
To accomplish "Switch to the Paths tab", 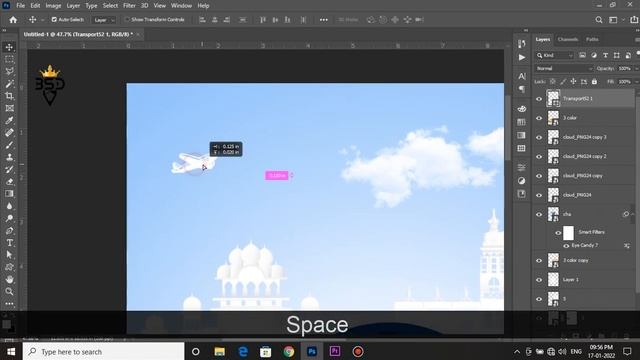I will tap(592, 39).
